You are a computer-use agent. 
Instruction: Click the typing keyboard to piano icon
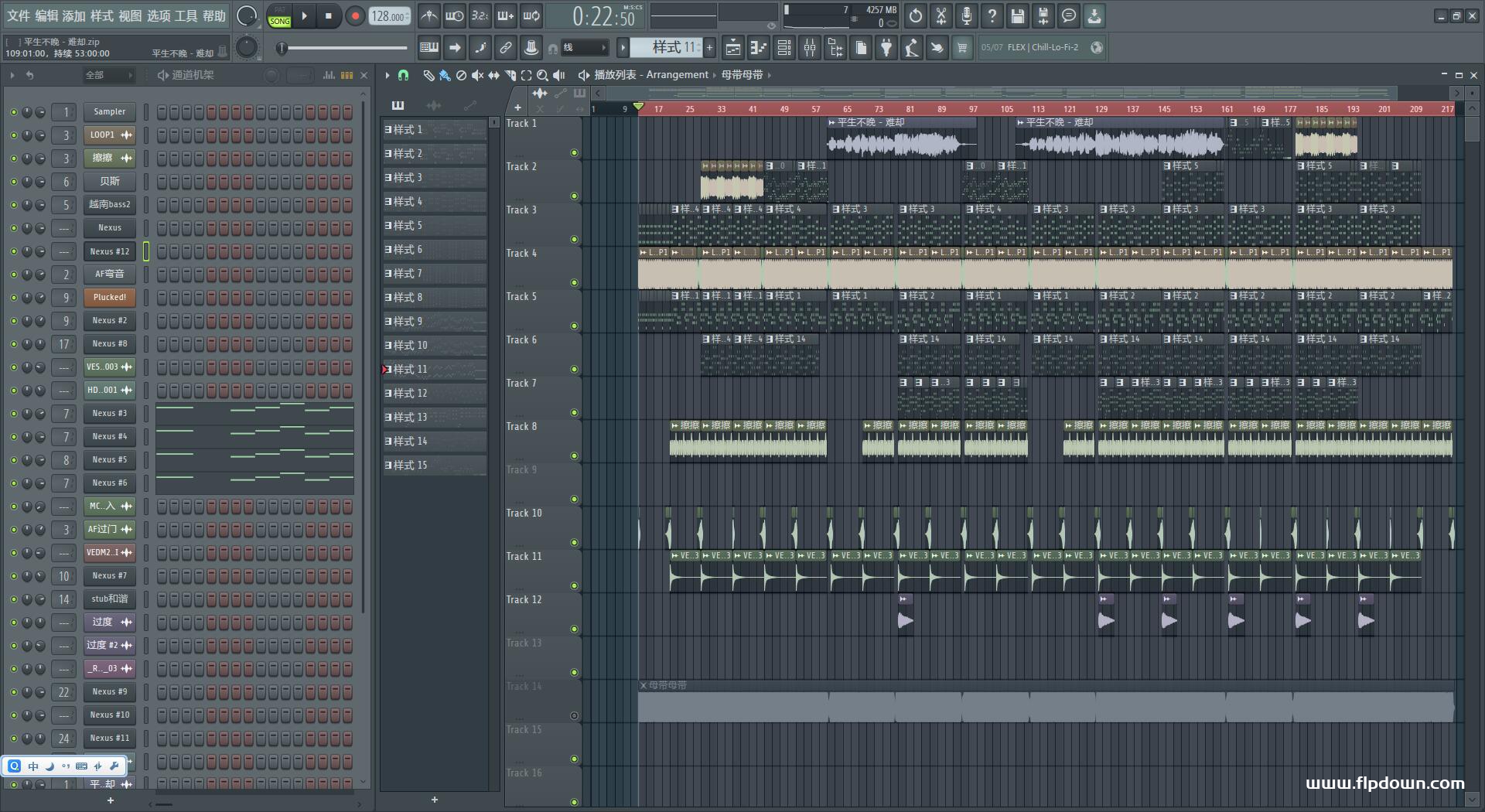(x=429, y=48)
